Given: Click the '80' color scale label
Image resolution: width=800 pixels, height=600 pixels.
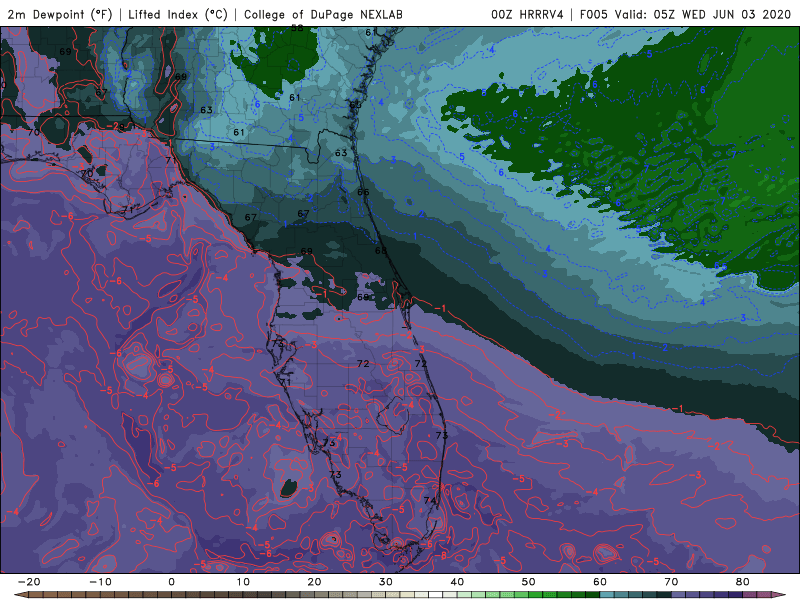Looking at the screenshot, I should pyautogui.click(x=743, y=582).
